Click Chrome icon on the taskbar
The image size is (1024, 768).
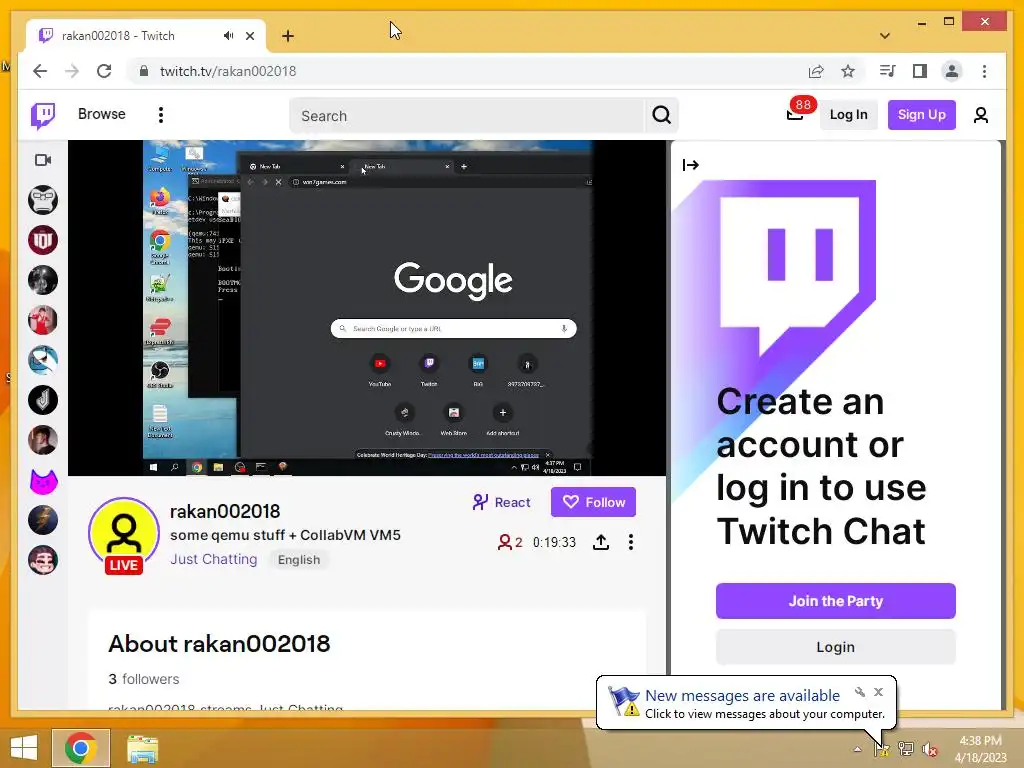(81, 748)
